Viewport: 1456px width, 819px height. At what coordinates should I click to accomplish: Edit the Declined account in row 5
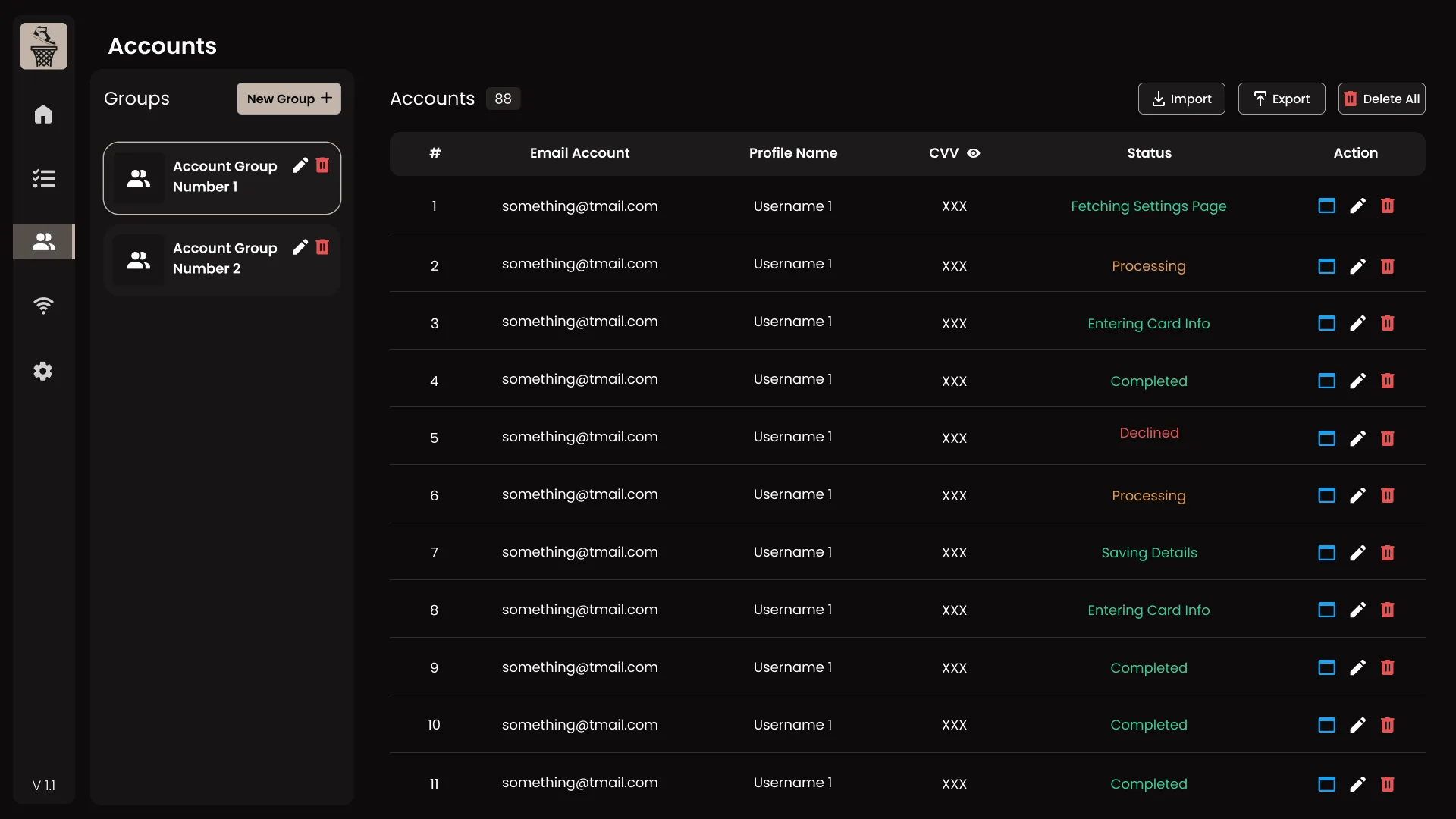1357,438
